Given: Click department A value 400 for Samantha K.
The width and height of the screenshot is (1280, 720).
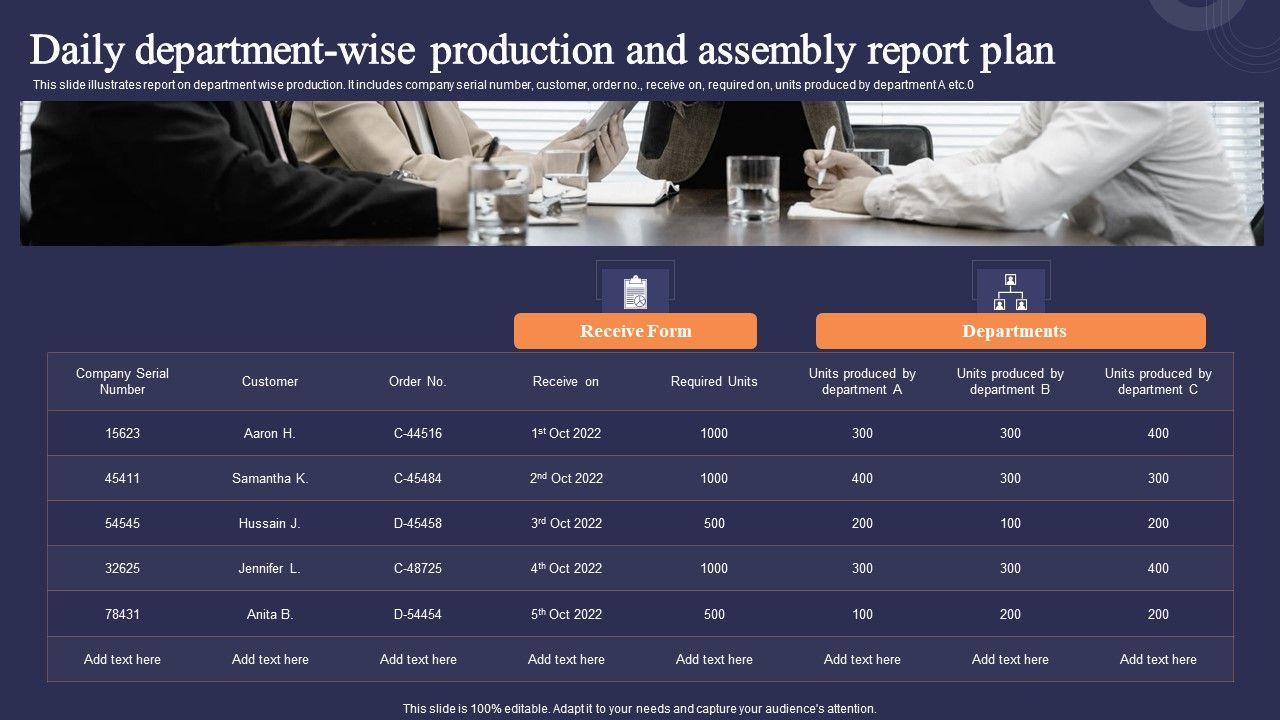Looking at the screenshot, I should click(x=862, y=478).
